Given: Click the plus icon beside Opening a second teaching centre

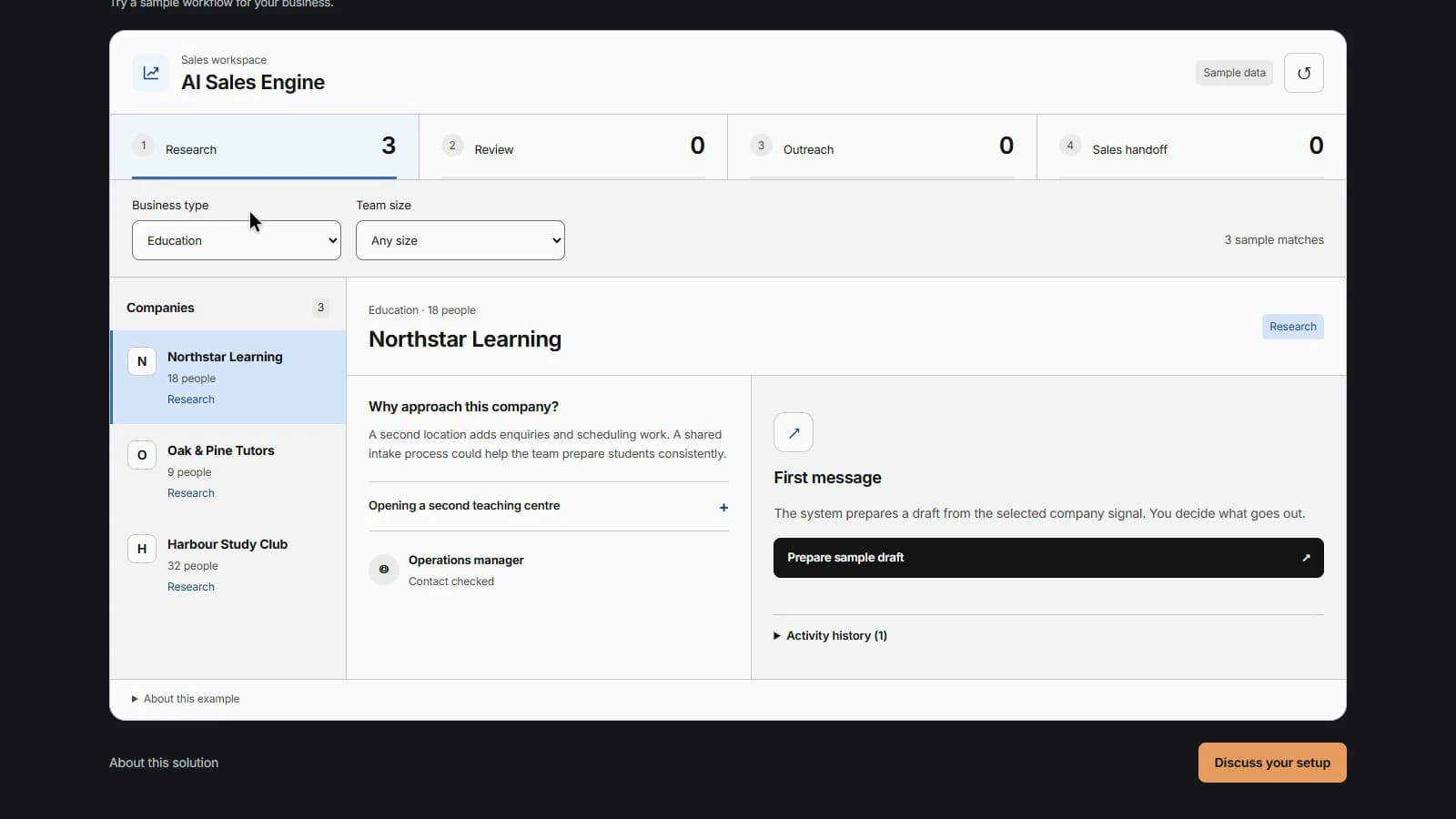Looking at the screenshot, I should [723, 508].
